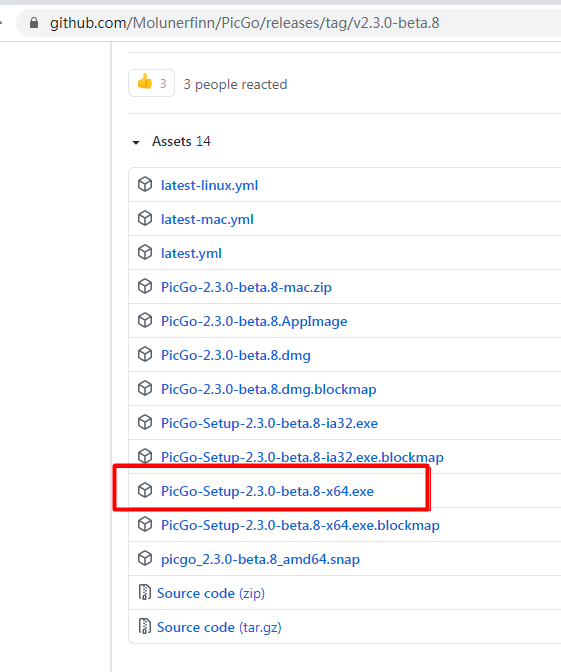Download Source code (tar.gz)
561x672 pixels.
tap(219, 627)
